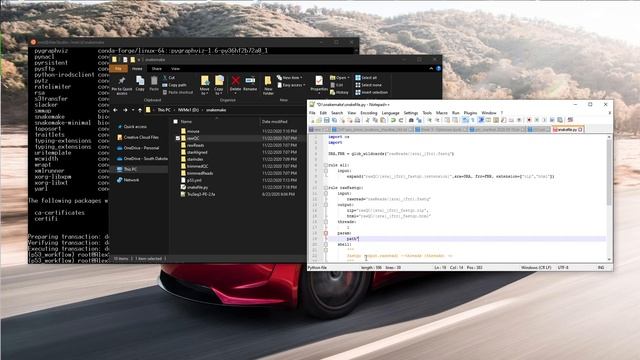
Task: Select Network in the navigation pane
Action: point(128,180)
